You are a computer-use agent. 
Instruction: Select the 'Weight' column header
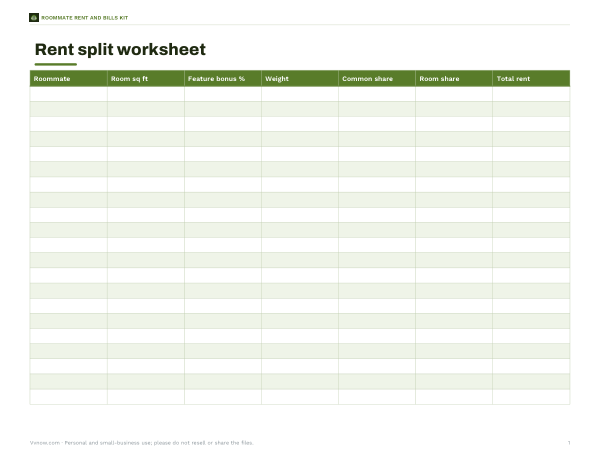300,78
